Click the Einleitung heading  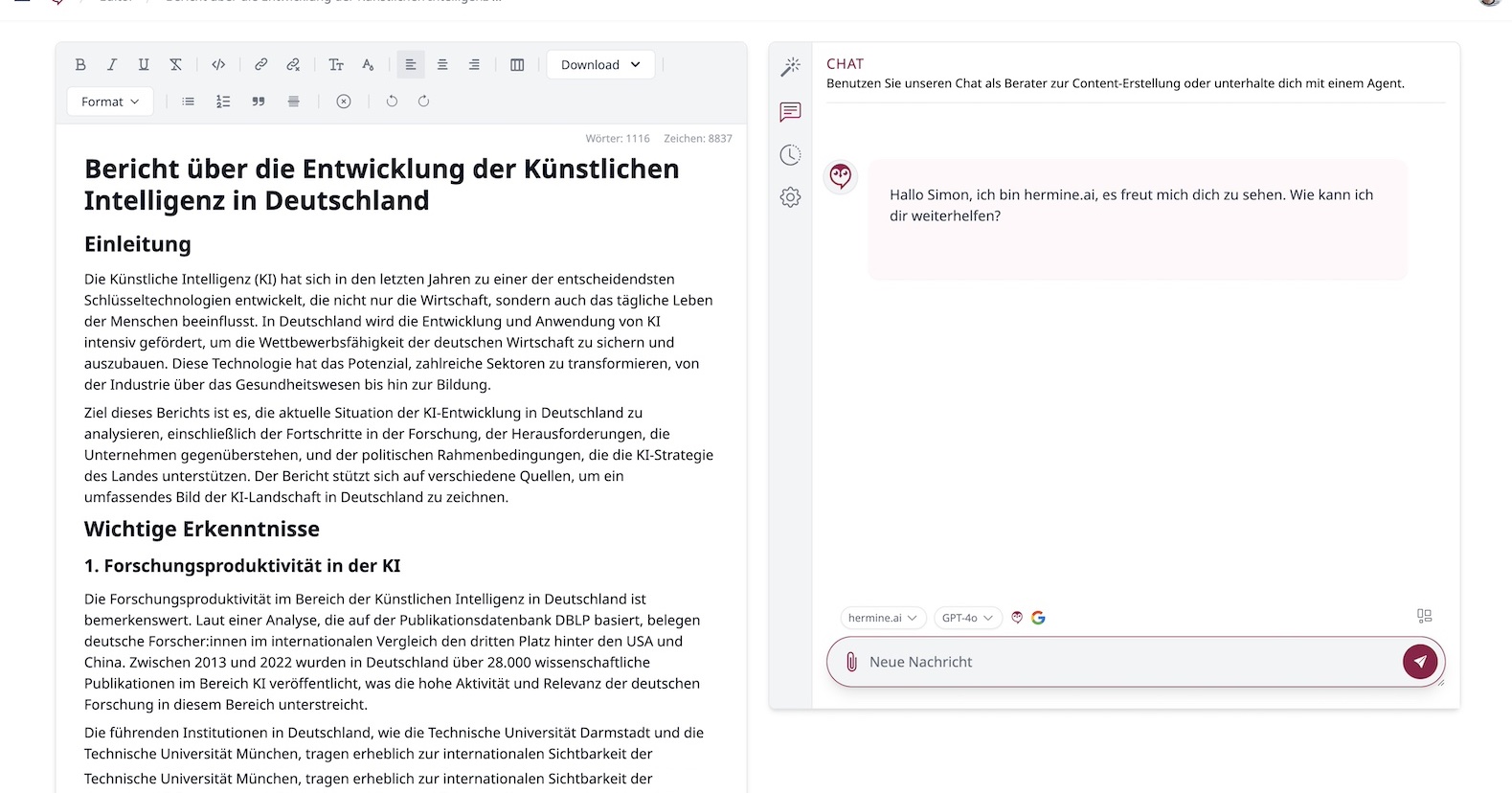(x=138, y=244)
